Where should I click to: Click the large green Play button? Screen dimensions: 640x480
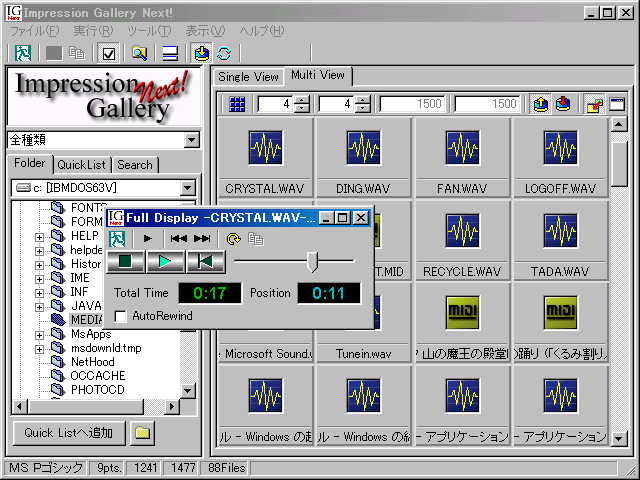165,262
